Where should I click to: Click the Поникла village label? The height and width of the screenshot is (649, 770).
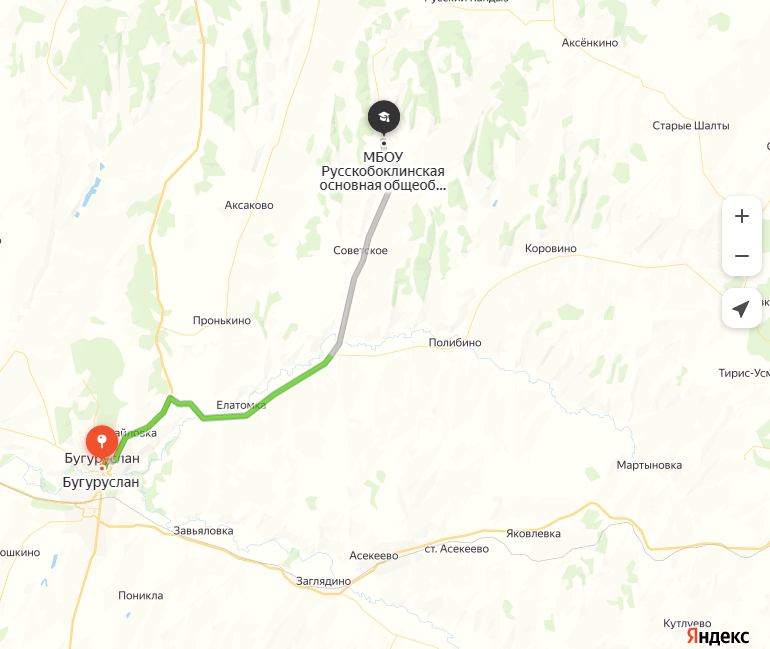(140, 595)
